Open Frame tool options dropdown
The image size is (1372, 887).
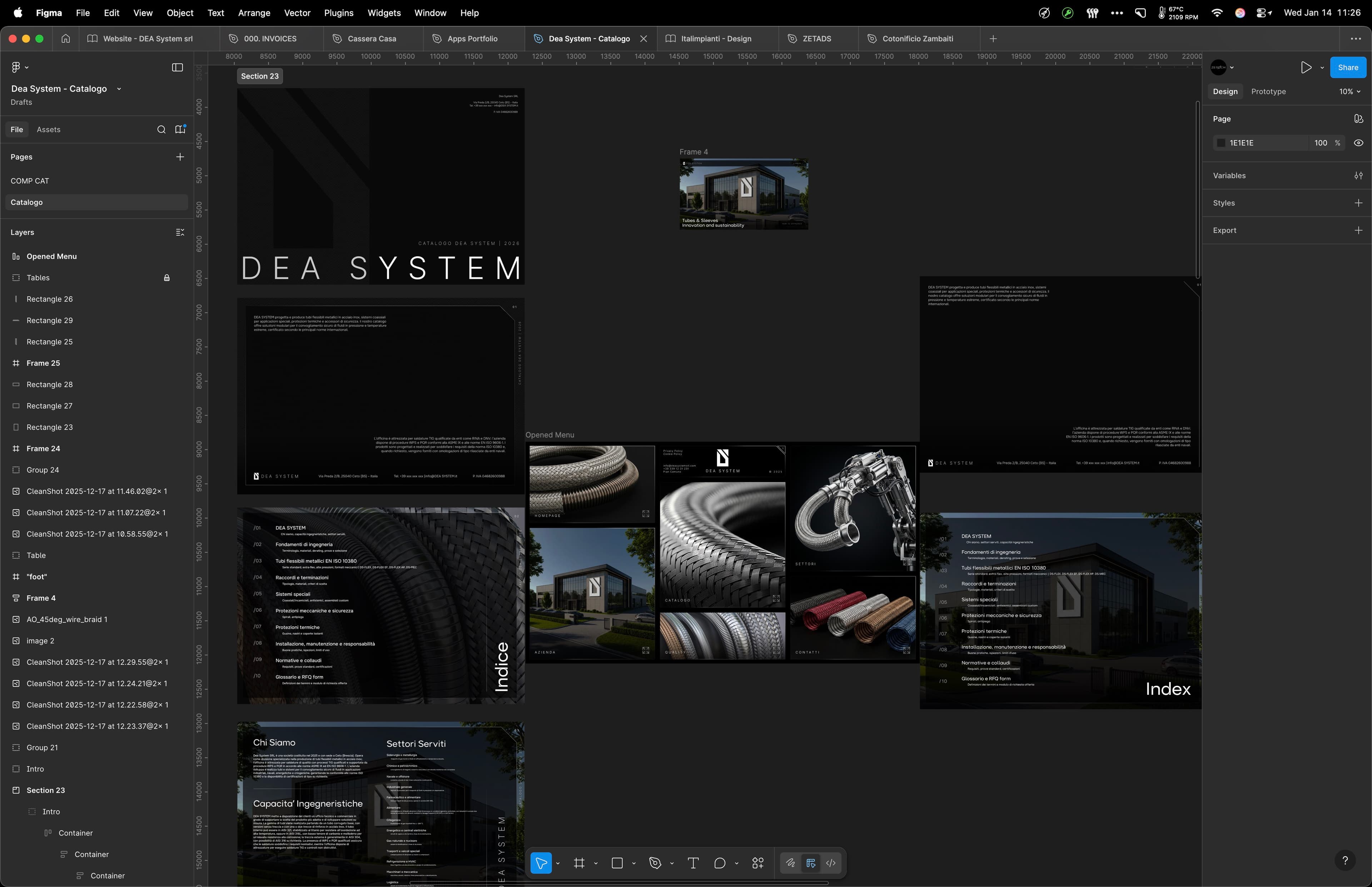pos(596,863)
